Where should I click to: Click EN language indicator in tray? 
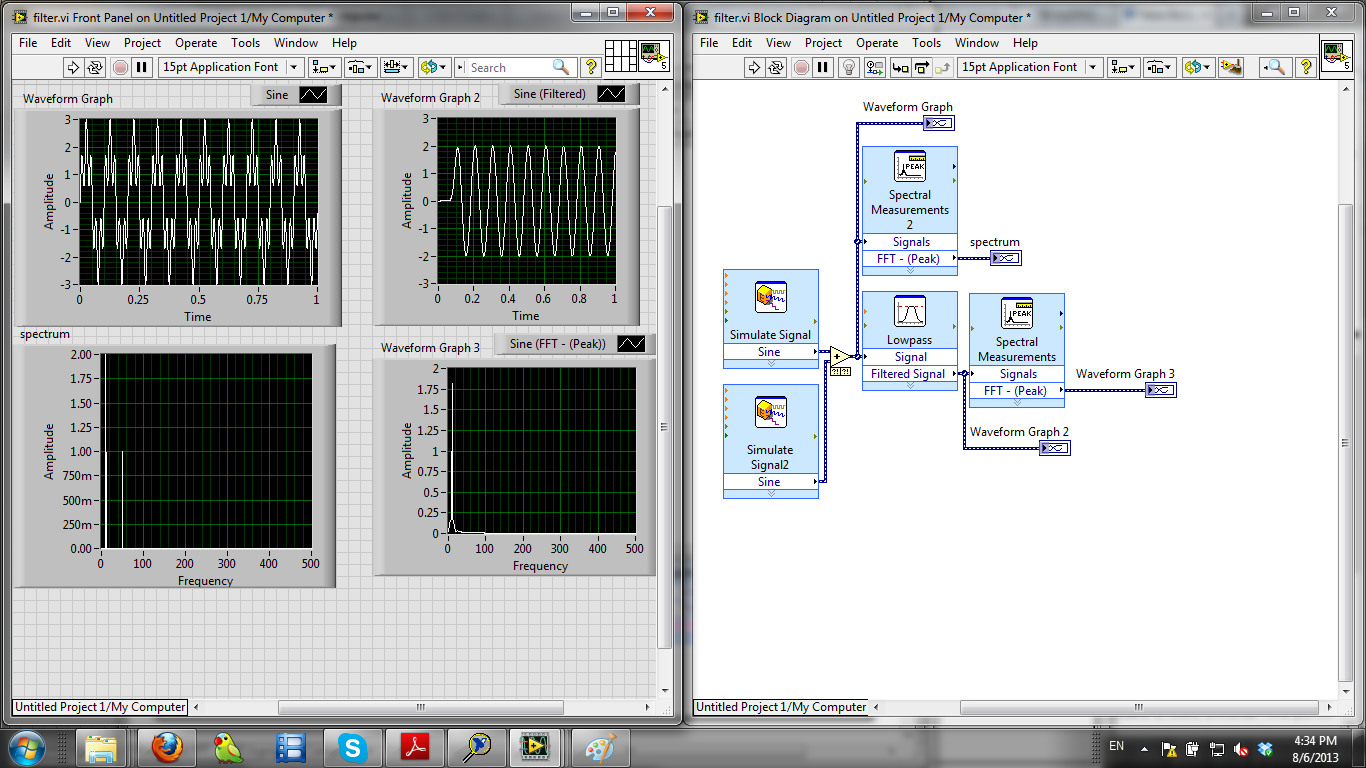(1117, 746)
